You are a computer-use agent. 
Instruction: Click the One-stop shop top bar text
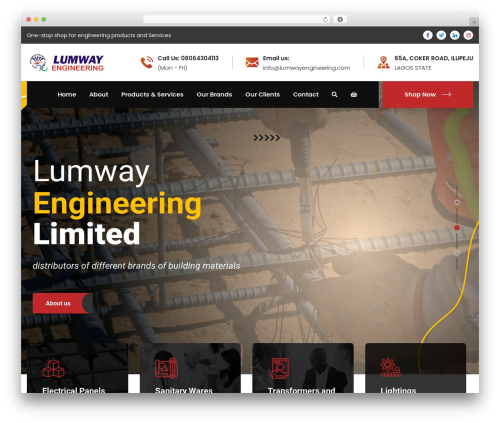(99, 35)
